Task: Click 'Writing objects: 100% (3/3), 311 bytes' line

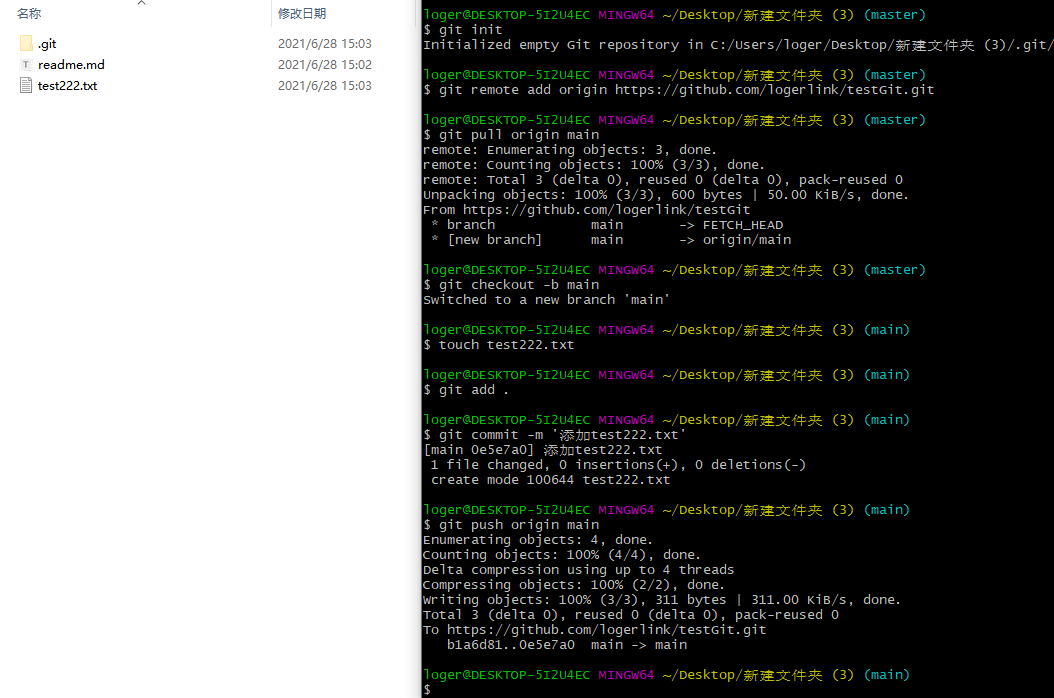Action: tap(661, 600)
